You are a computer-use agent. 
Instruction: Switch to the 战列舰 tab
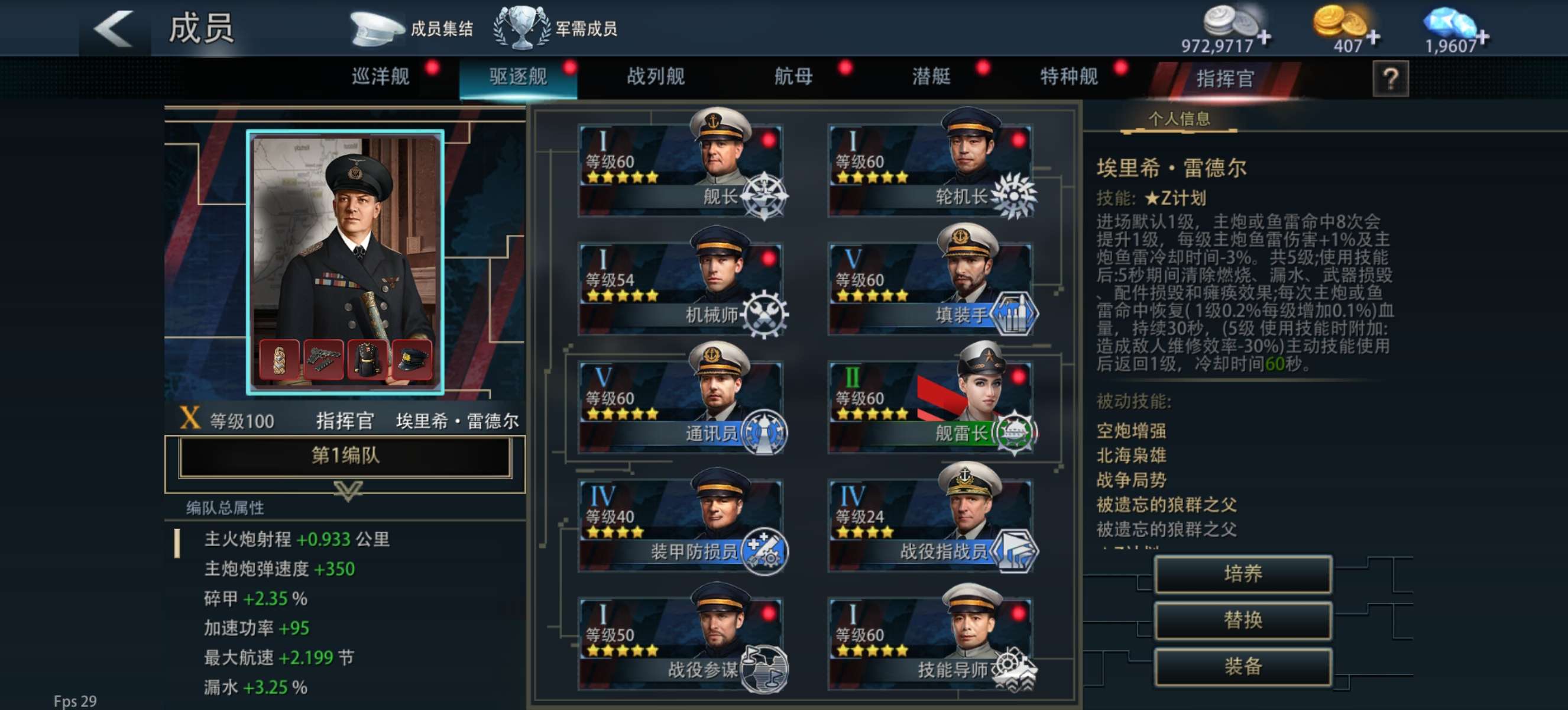click(656, 77)
